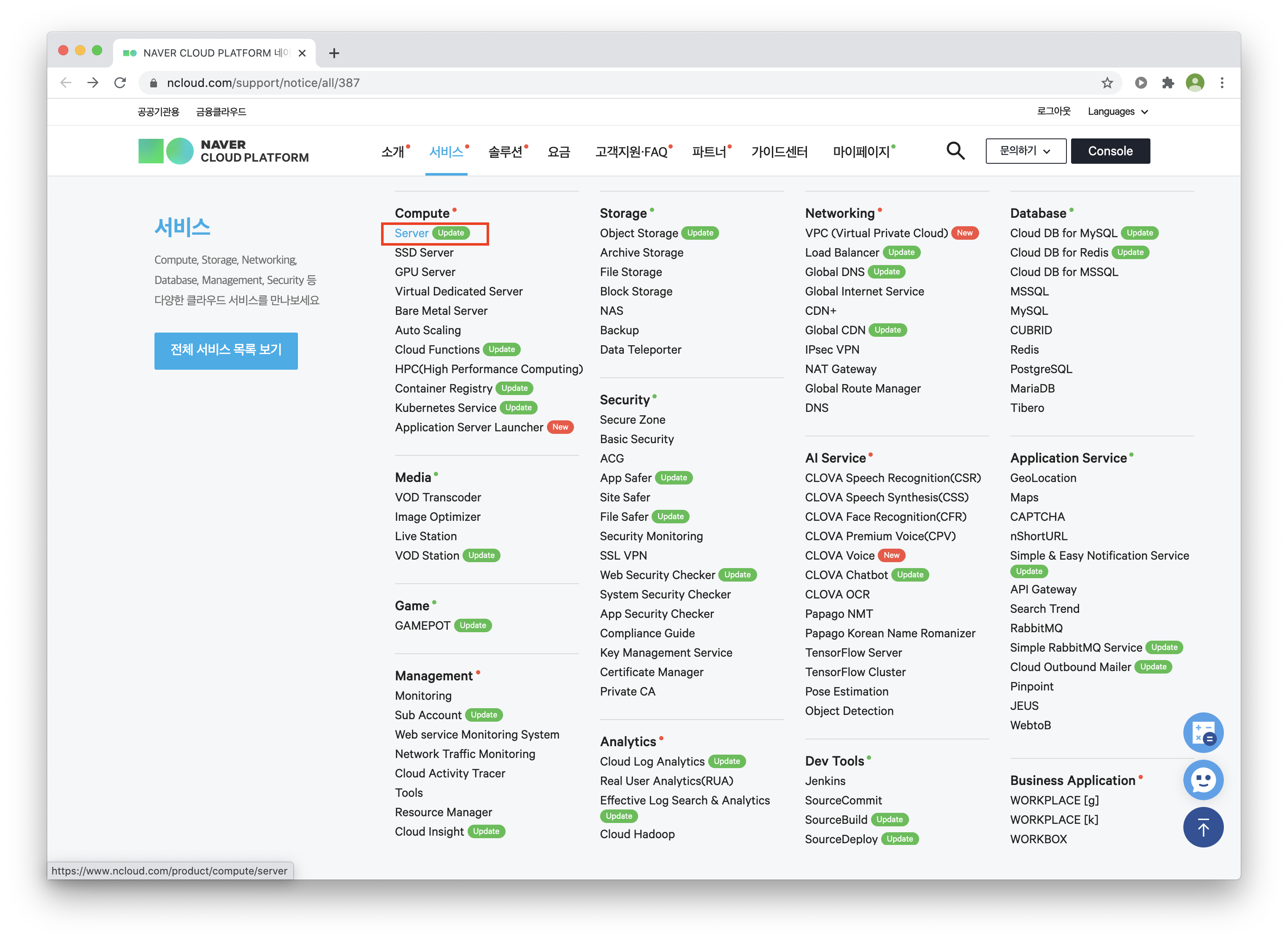Reload the page with refresh icon
This screenshot has width=1288, height=942.
tap(120, 83)
